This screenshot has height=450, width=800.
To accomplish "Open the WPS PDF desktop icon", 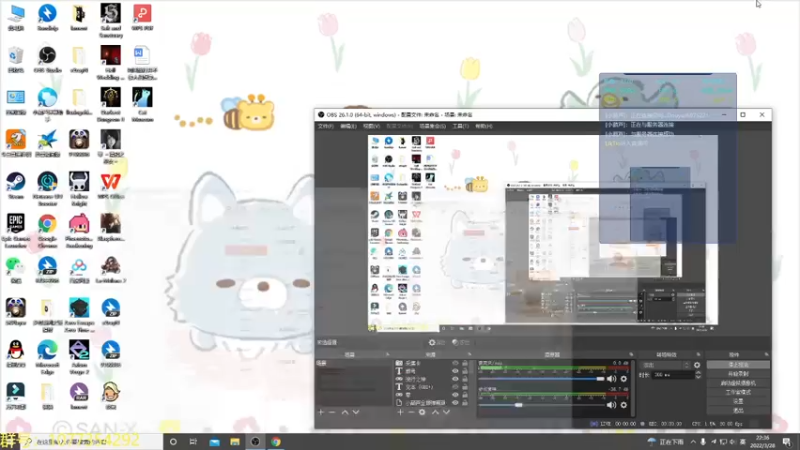I will point(142,17).
